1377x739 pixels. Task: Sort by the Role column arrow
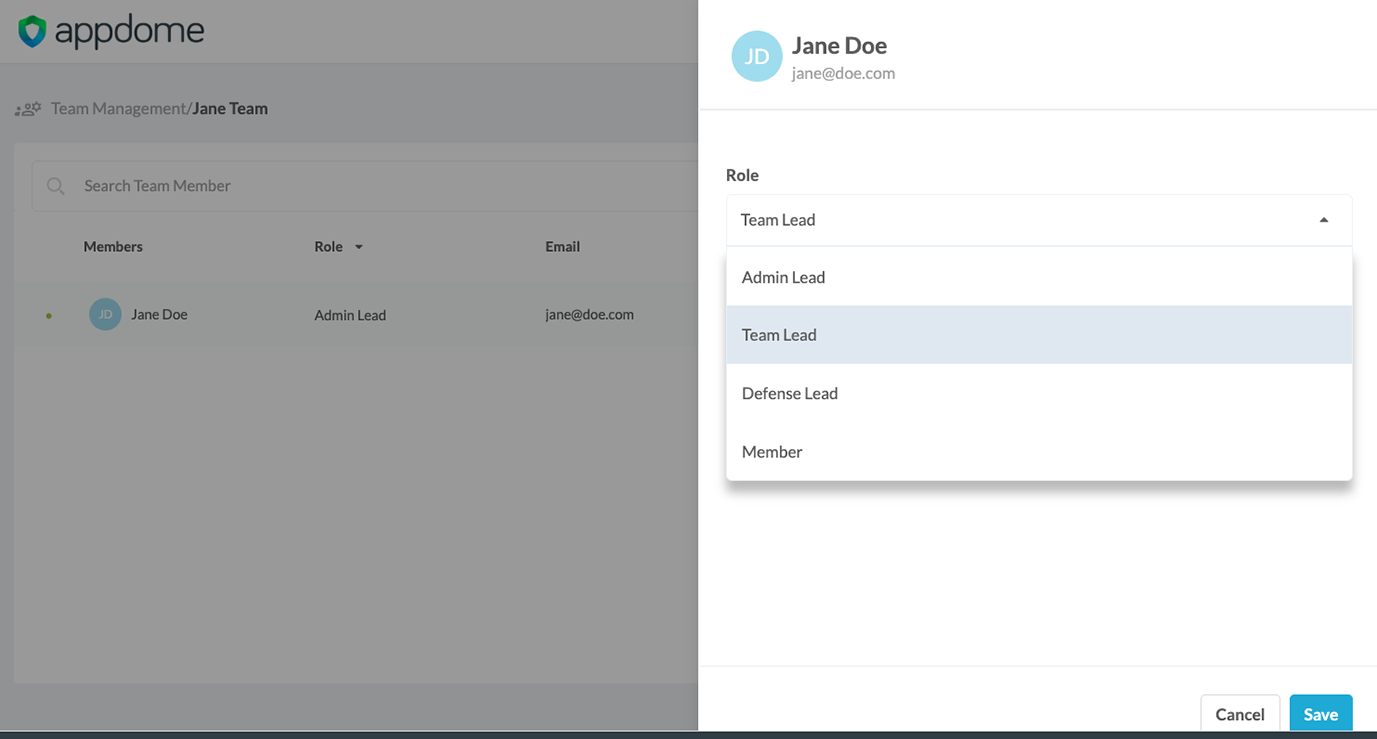pos(359,247)
